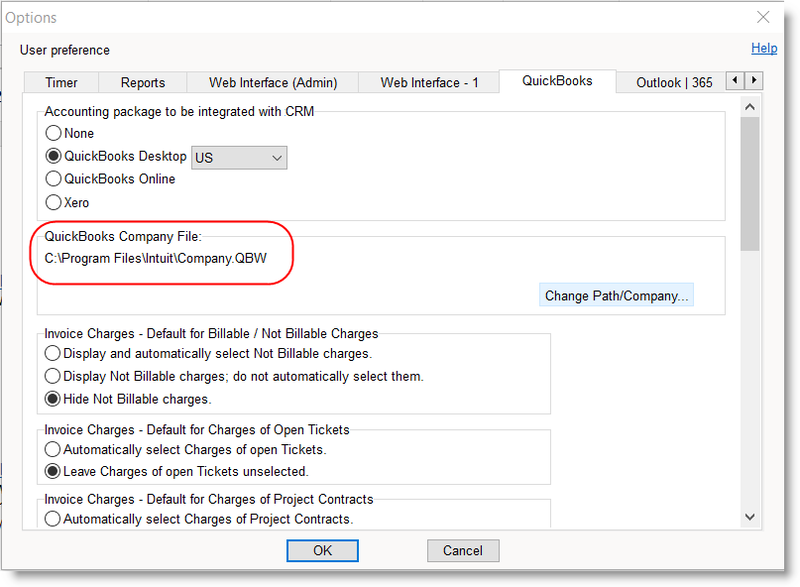Select Hide Not Billable charges option
Viewport: 800px width, 587px height.
coord(54,399)
